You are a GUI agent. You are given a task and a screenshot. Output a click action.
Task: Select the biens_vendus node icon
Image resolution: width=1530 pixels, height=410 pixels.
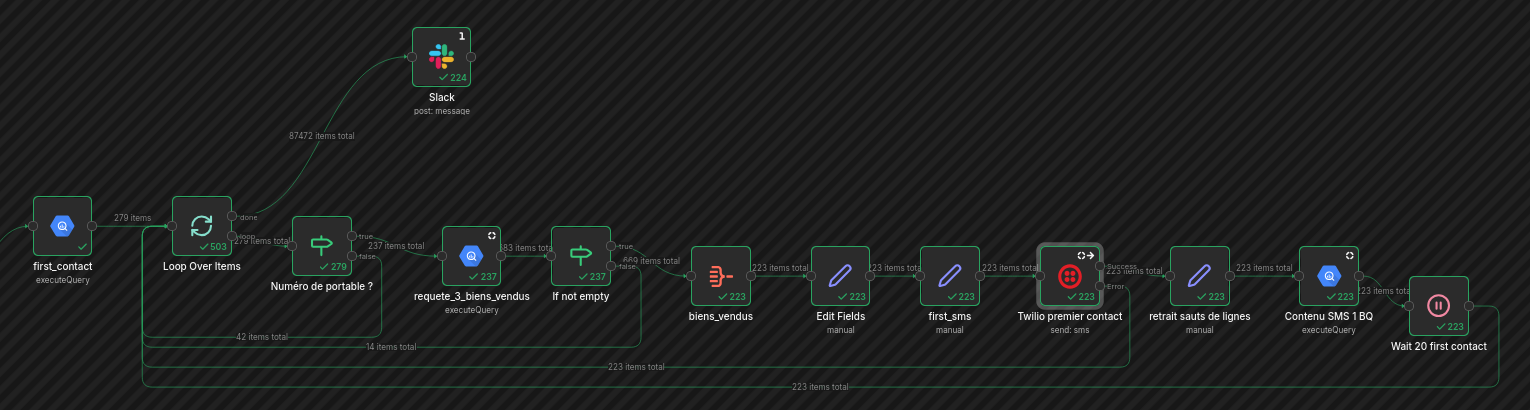tap(720, 276)
